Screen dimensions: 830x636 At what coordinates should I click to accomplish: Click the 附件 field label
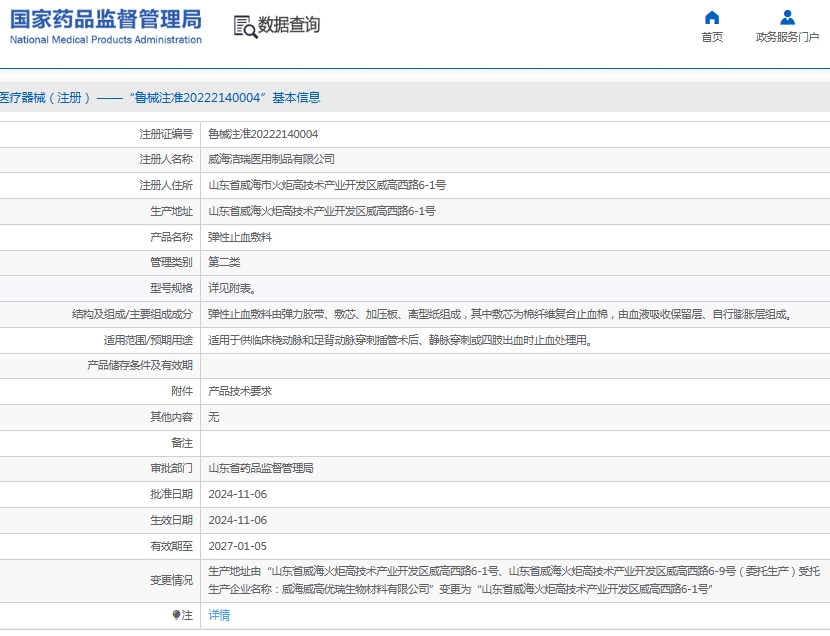click(182, 392)
